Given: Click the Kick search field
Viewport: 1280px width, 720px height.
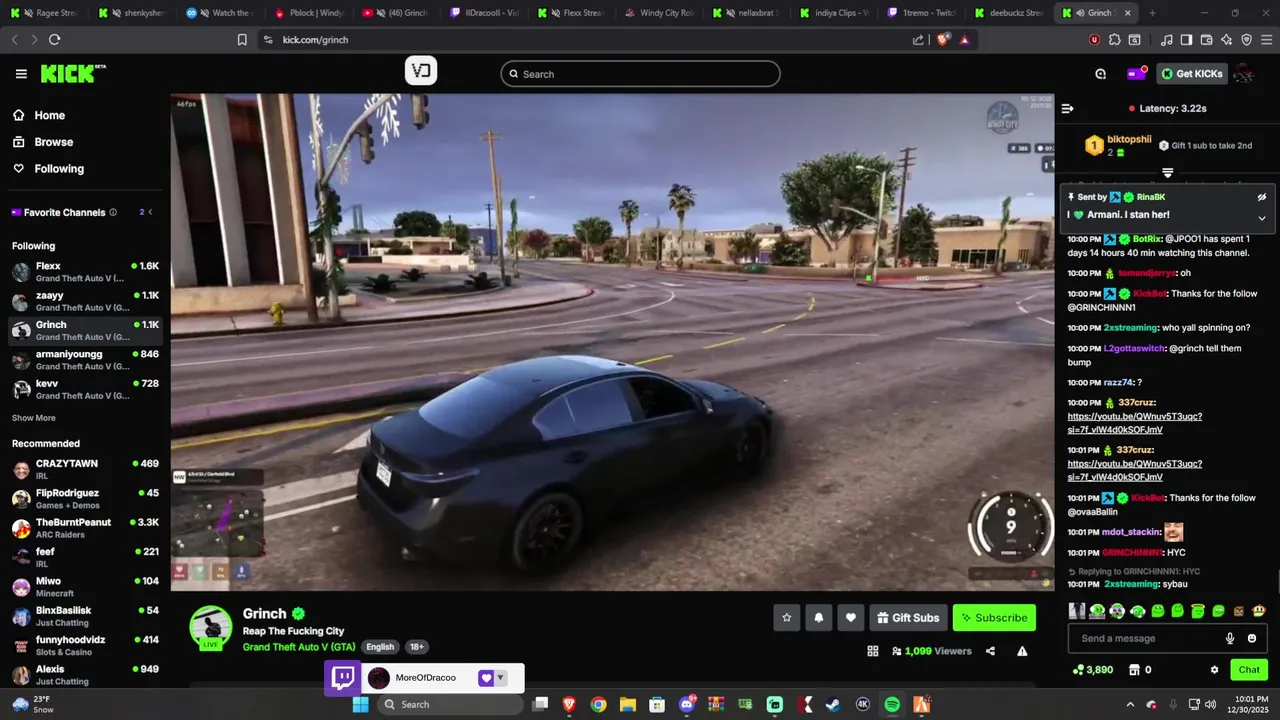Looking at the screenshot, I should 640,74.
